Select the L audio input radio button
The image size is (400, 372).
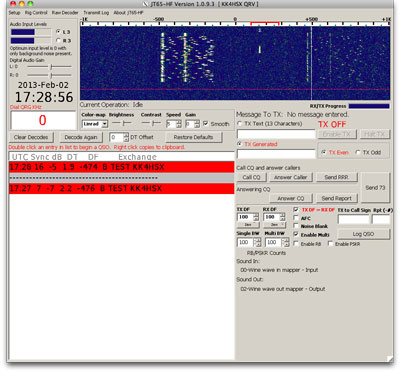click(59, 32)
